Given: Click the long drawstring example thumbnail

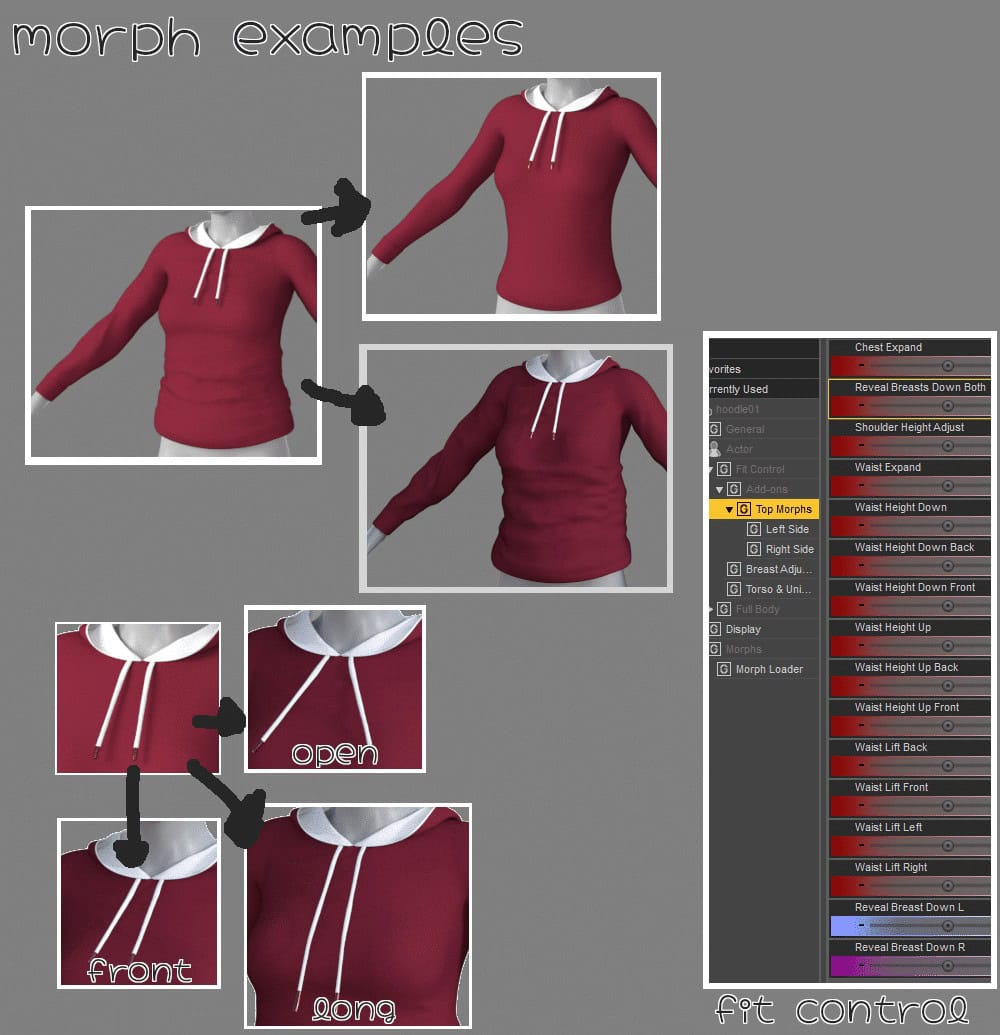Looking at the screenshot, I should [x=358, y=916].
